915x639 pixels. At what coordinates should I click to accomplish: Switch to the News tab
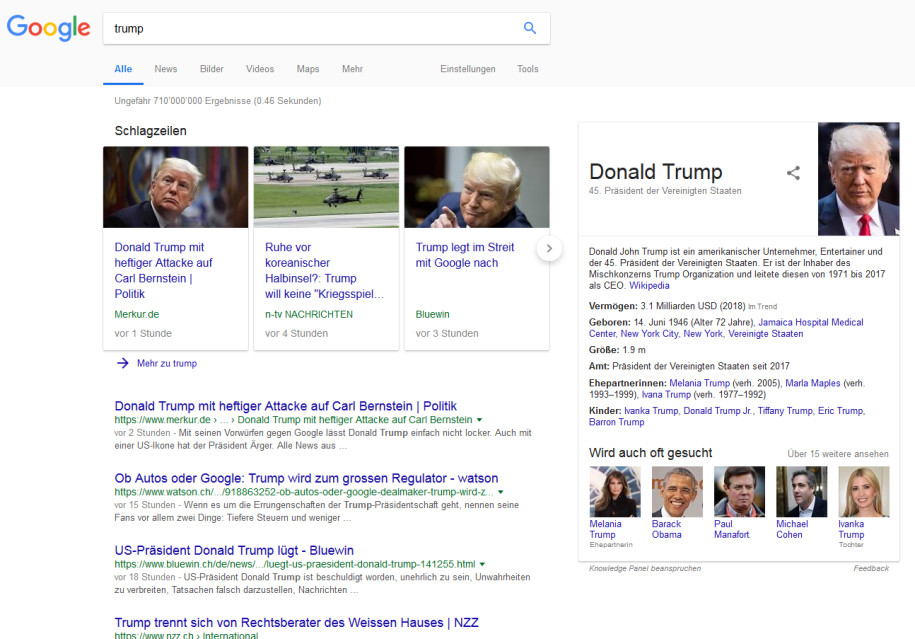click(x=166, y=69)
